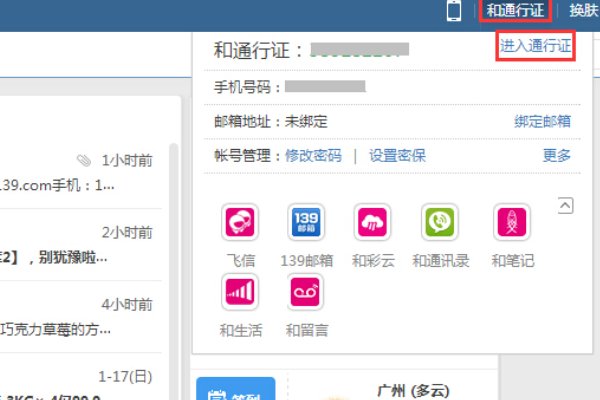
Task: Open the 和留言 voicemail icon
Action: pyautogui.click(x=305, y=292)
